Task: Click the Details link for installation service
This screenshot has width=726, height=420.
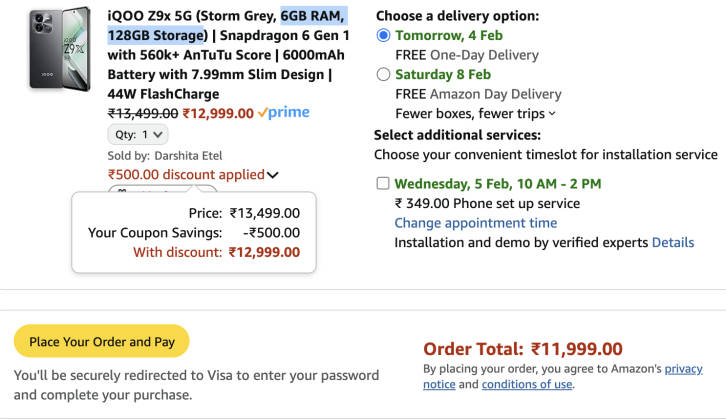Action: tap(673, 243)
